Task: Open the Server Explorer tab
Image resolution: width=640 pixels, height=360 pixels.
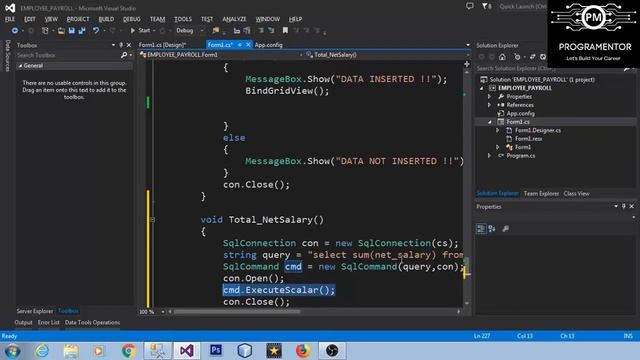Action: [x=35, y=311]
